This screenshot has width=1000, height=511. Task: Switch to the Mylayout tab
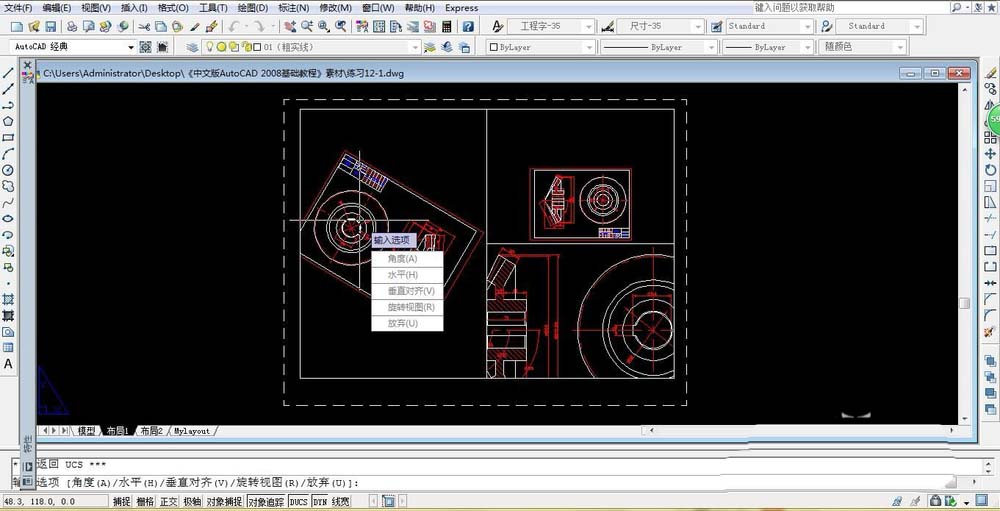click(x=192, y=431)
